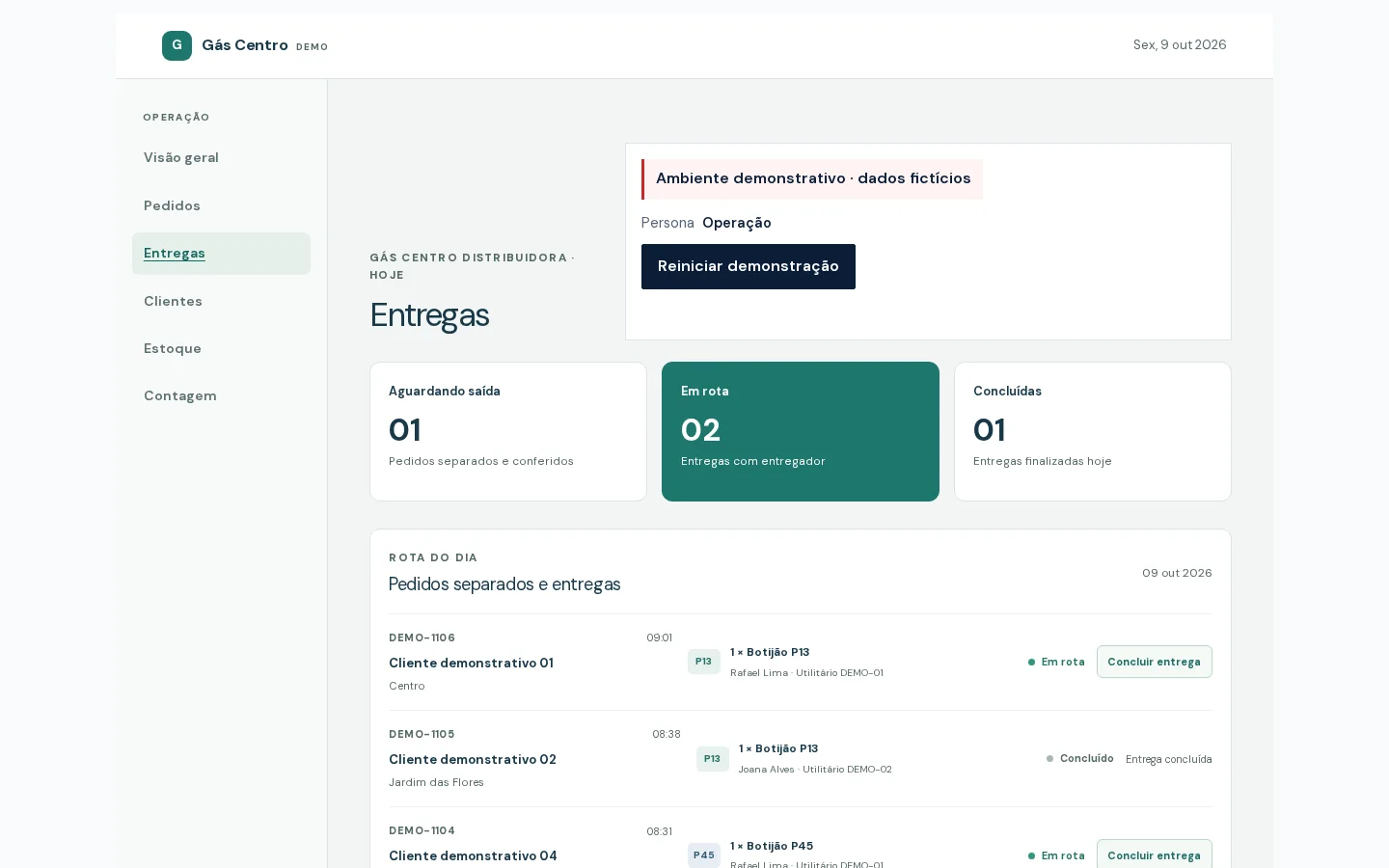Screen dimensions: 1389x868
Task: Conclude delivery for order DEMO-1106
Action: click(1154, 662)
